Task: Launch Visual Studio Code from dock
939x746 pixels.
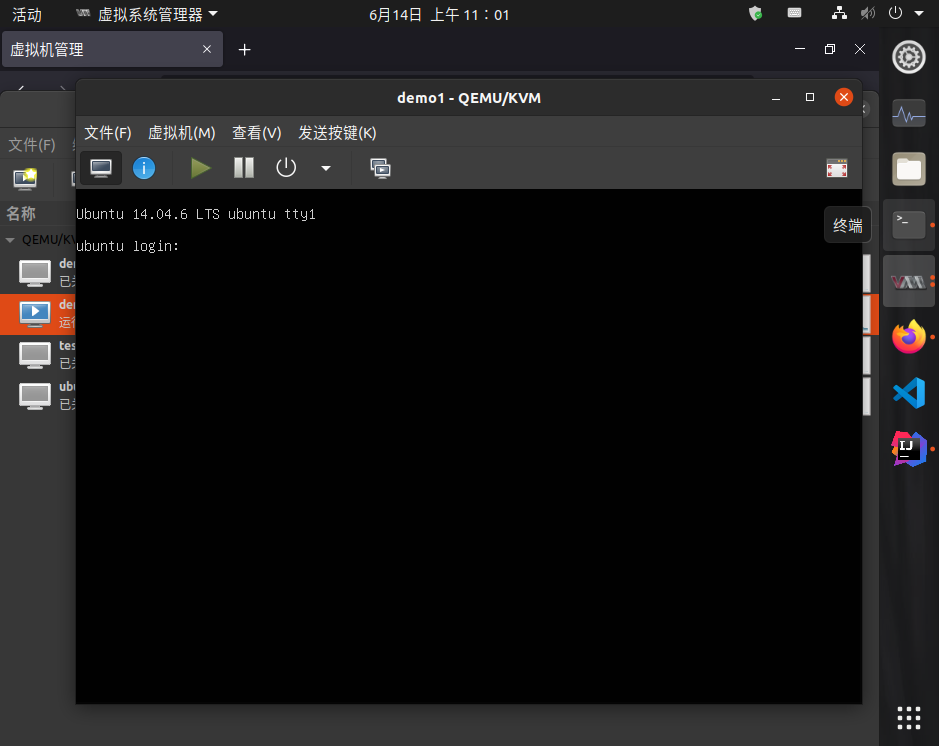Action: pos(908,393)
